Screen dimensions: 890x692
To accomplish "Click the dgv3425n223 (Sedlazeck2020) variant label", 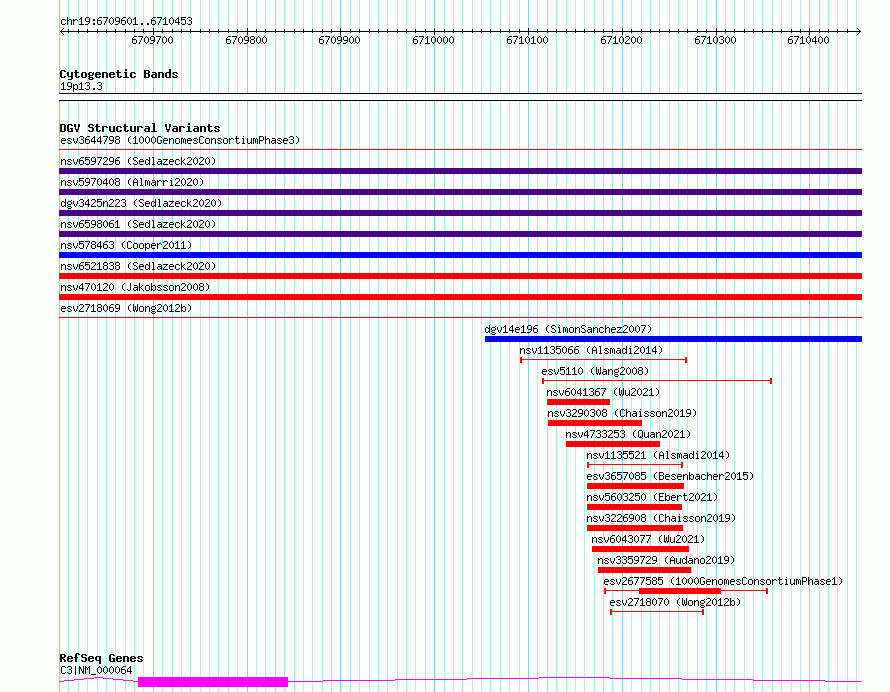I will 141,203.
